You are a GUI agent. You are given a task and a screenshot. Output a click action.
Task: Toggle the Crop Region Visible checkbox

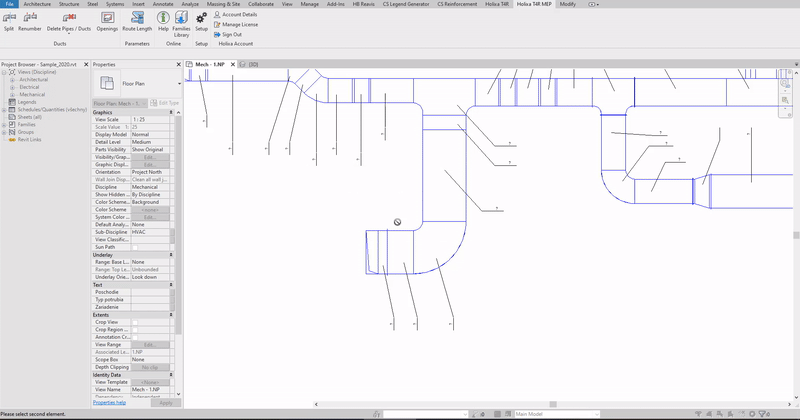pos(137,329)
